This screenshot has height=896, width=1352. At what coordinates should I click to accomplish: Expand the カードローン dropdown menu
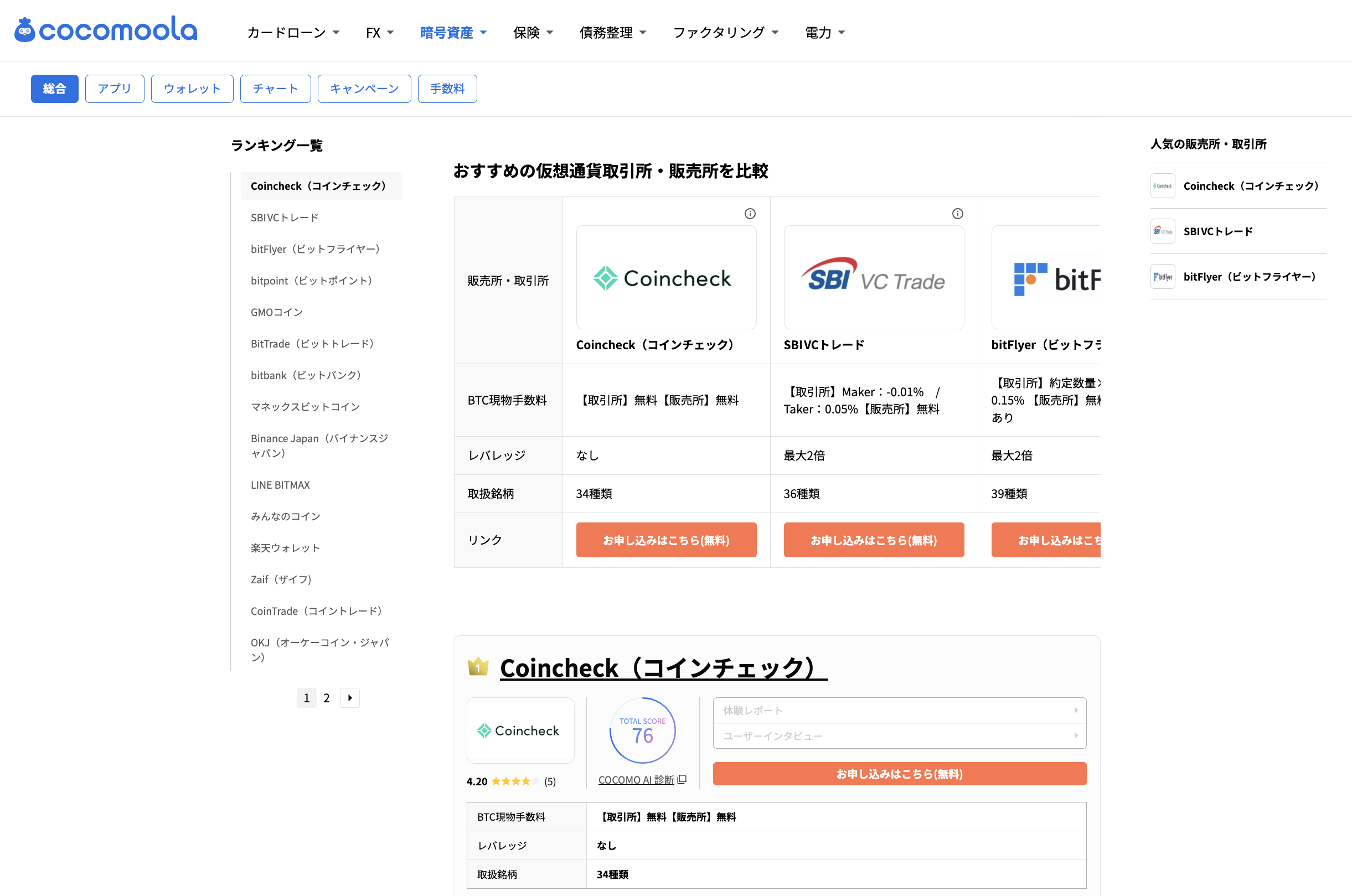click(293, 33)
